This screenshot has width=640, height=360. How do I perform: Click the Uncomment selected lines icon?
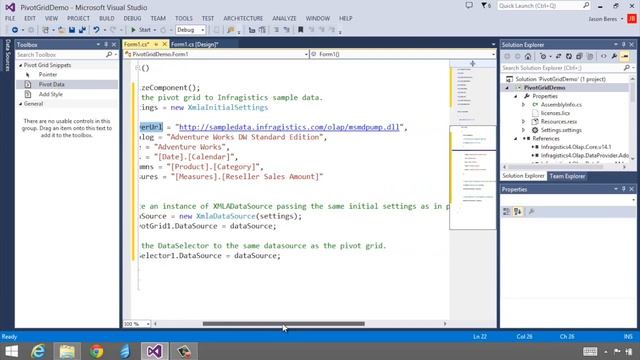(x=287, y=30)
